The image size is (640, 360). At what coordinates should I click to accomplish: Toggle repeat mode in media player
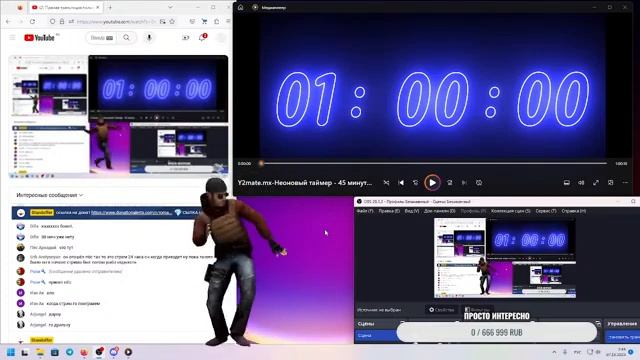(x=479, y=183)
